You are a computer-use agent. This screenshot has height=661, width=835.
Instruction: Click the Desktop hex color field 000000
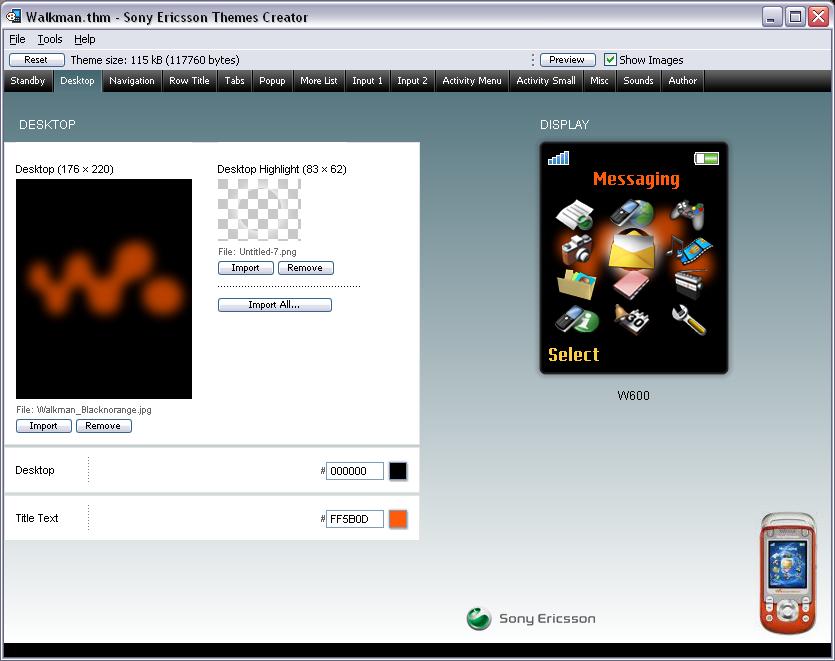[x=355, y=471]
